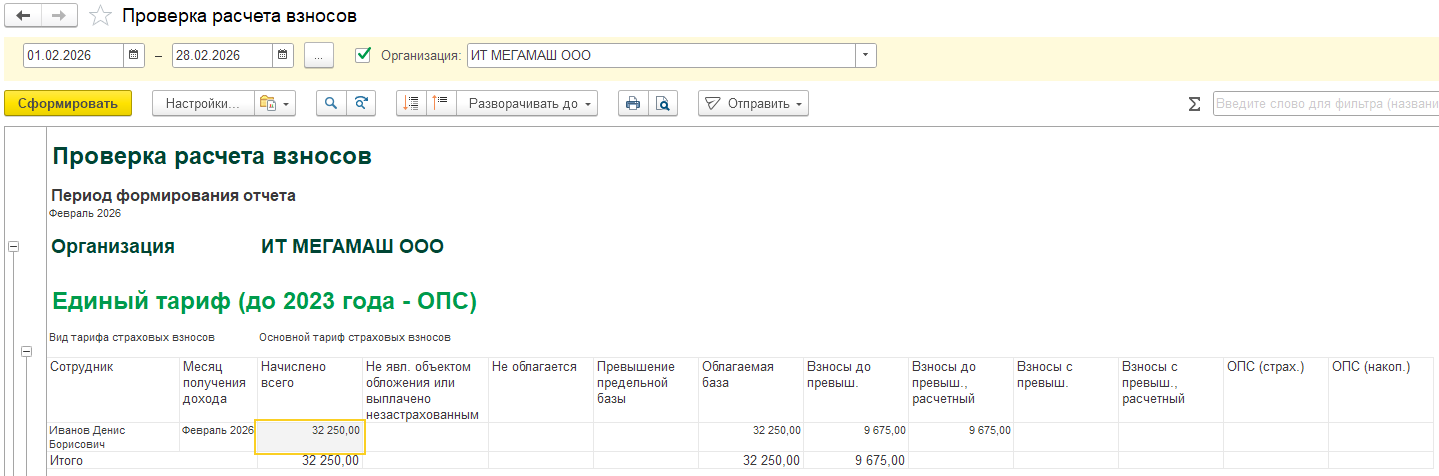Open print preview
The height and width of the screenshot is (476, 1439).
(662, 103)
